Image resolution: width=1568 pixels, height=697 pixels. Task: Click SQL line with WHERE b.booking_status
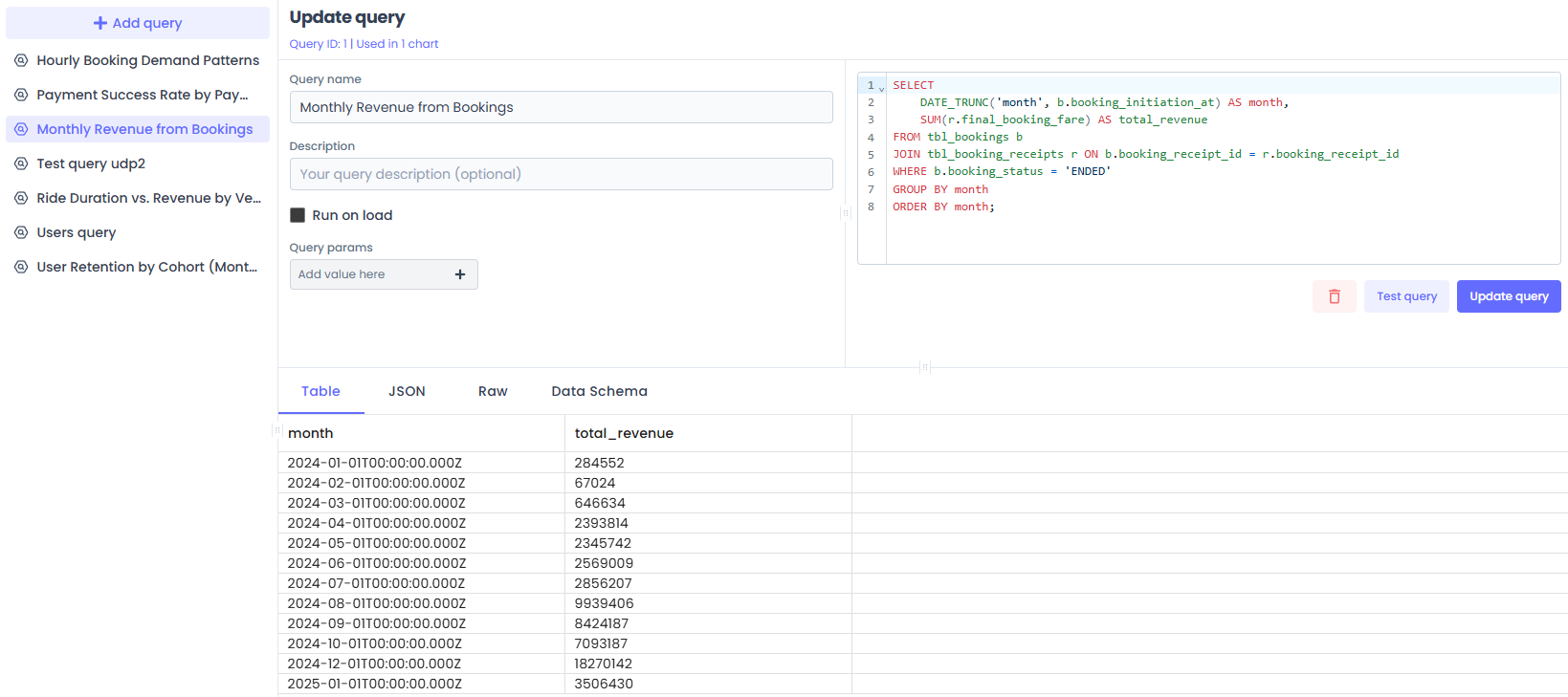[1002, 171]
